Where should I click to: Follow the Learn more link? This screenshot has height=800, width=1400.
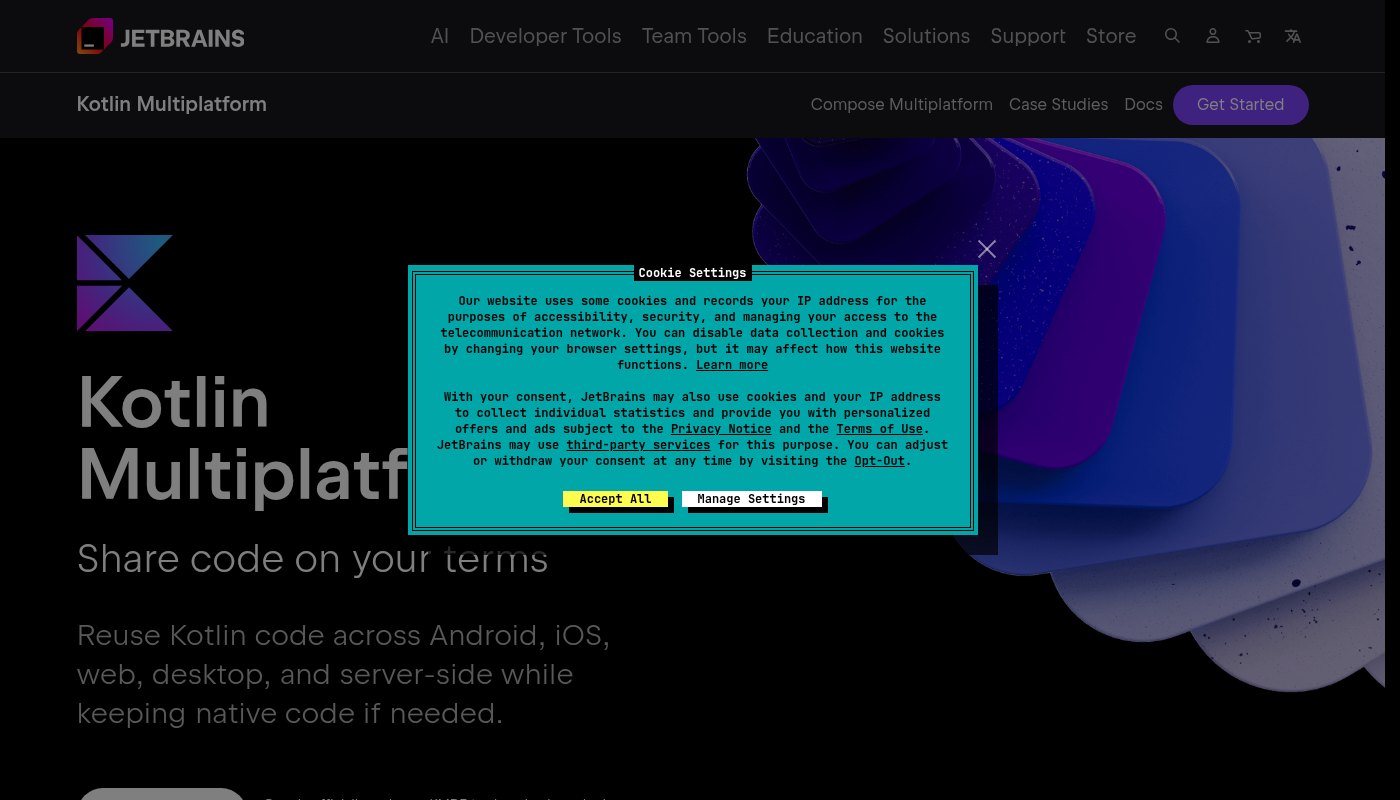pyautogui.click(x=732, y=365)
